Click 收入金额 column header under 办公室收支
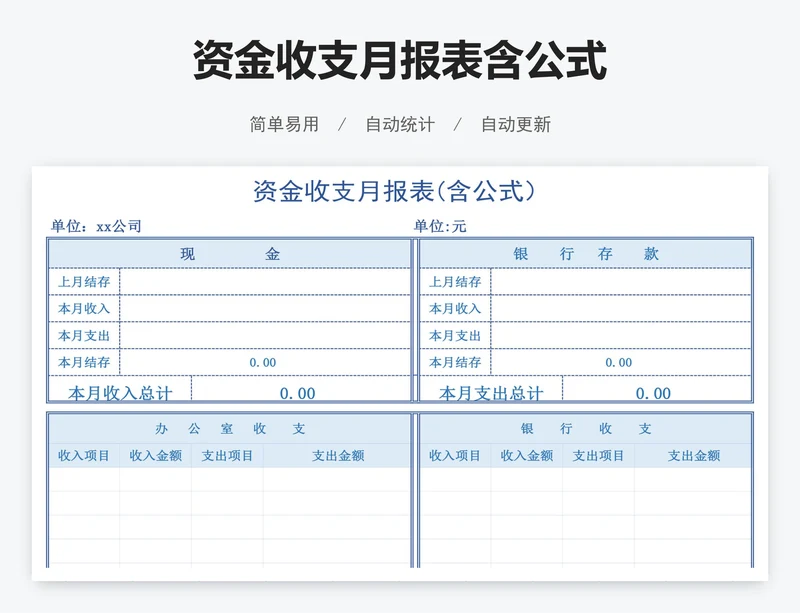 156,456
